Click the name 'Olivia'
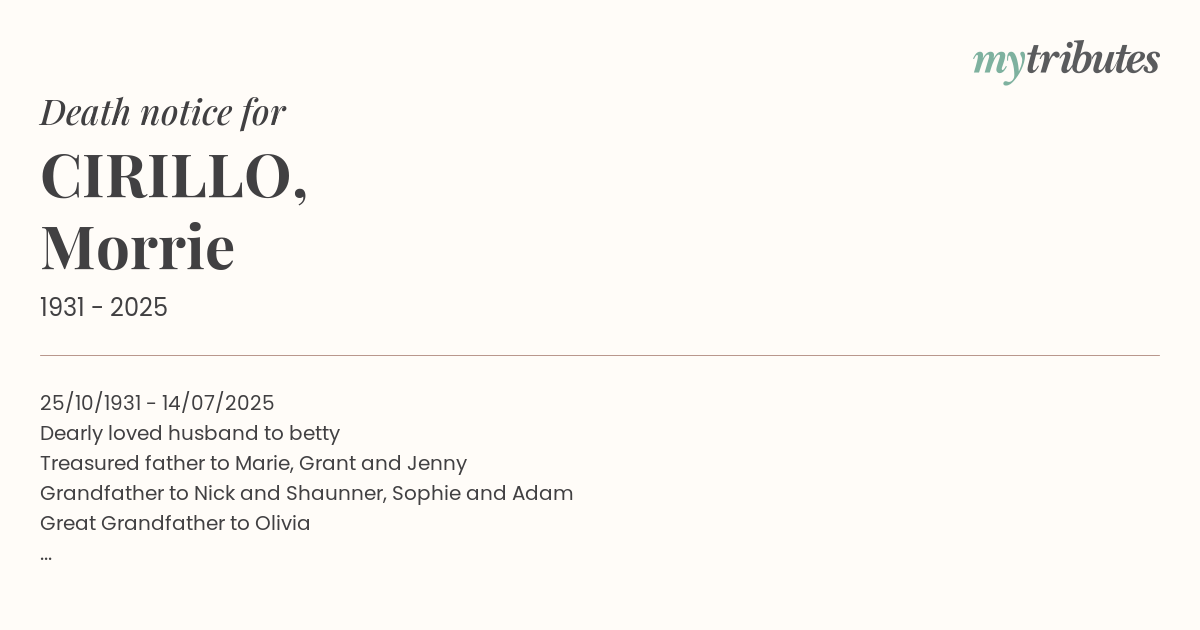 point(283,523)
